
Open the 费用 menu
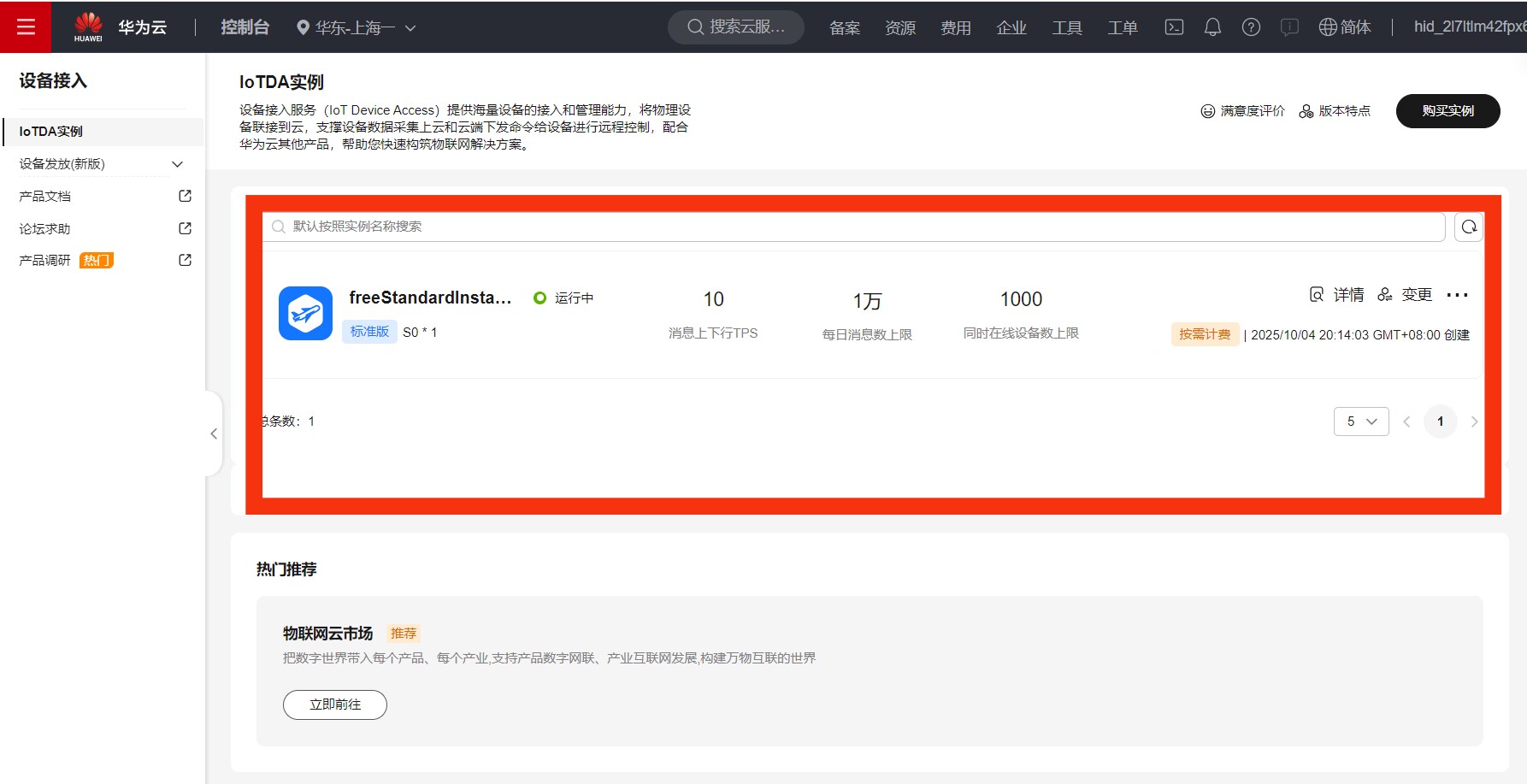click(x=956, y=28)
